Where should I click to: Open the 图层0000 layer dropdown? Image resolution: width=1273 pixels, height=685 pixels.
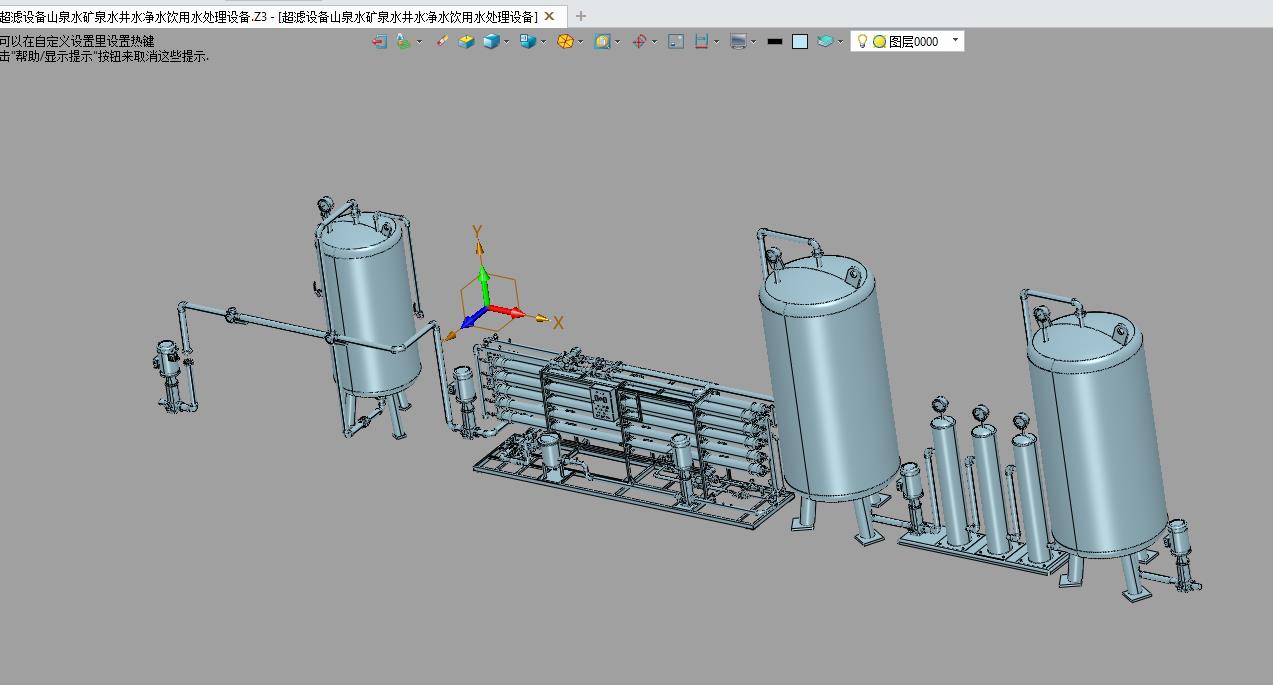coord(908,41)
